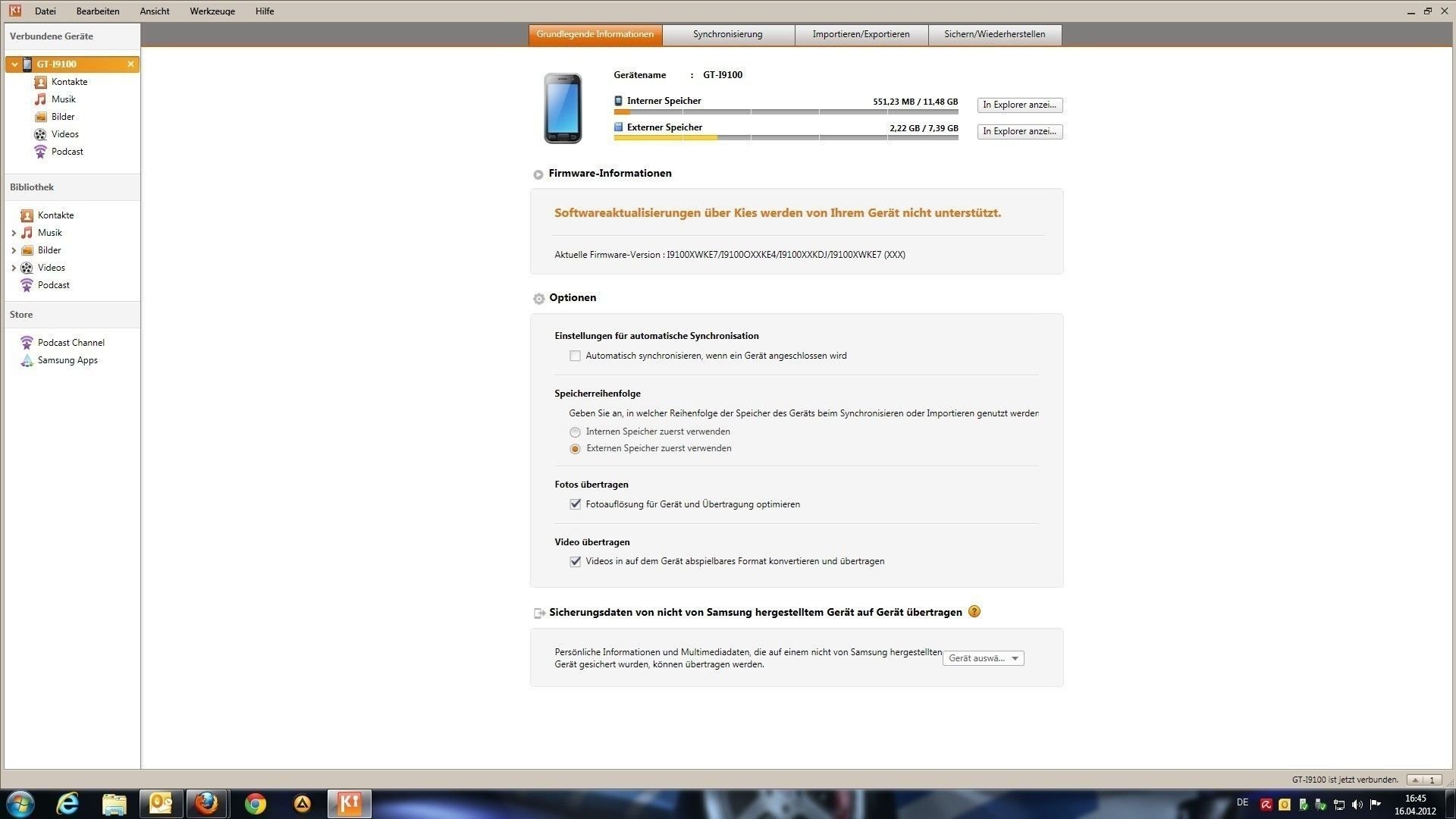Open the Podcast Channel store icon
Image resolution: width=1456 pixels, height=819 pixels.
click(x=27, y=343)
